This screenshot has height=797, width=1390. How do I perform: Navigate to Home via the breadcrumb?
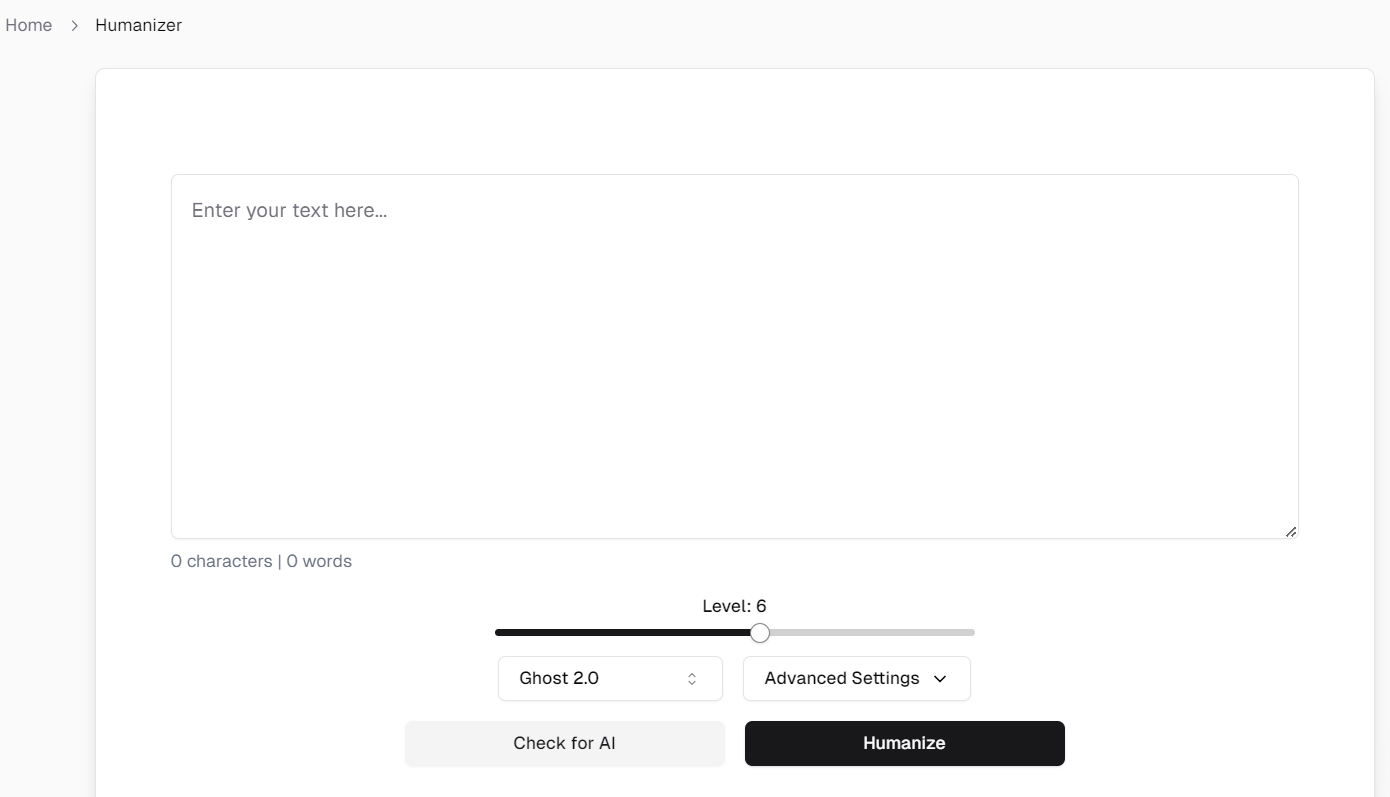coord(28,24)
